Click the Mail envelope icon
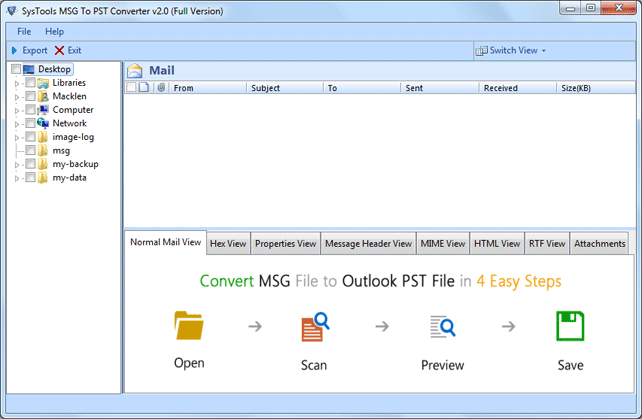 coord(135,71)
